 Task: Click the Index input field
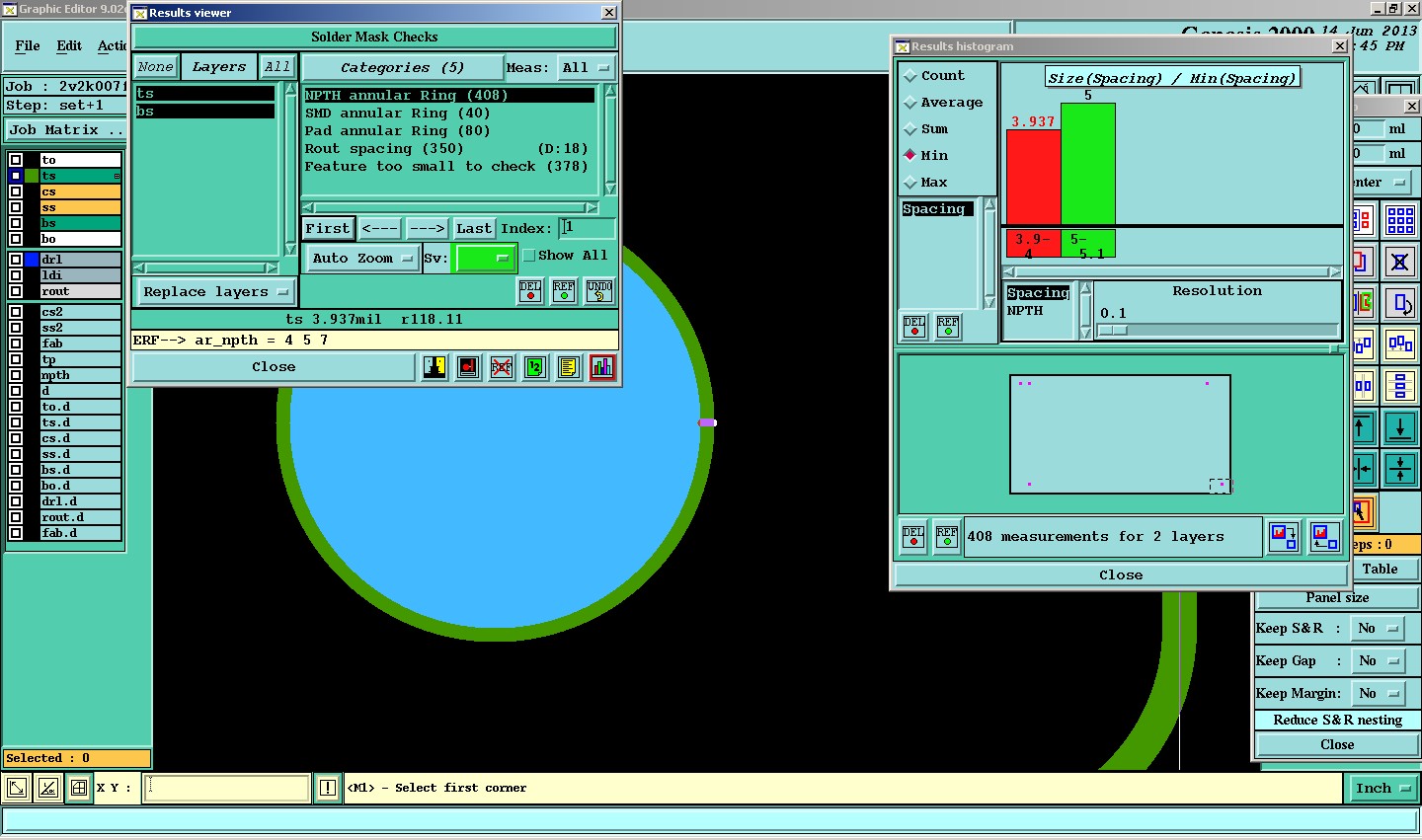tap(587, 228)
